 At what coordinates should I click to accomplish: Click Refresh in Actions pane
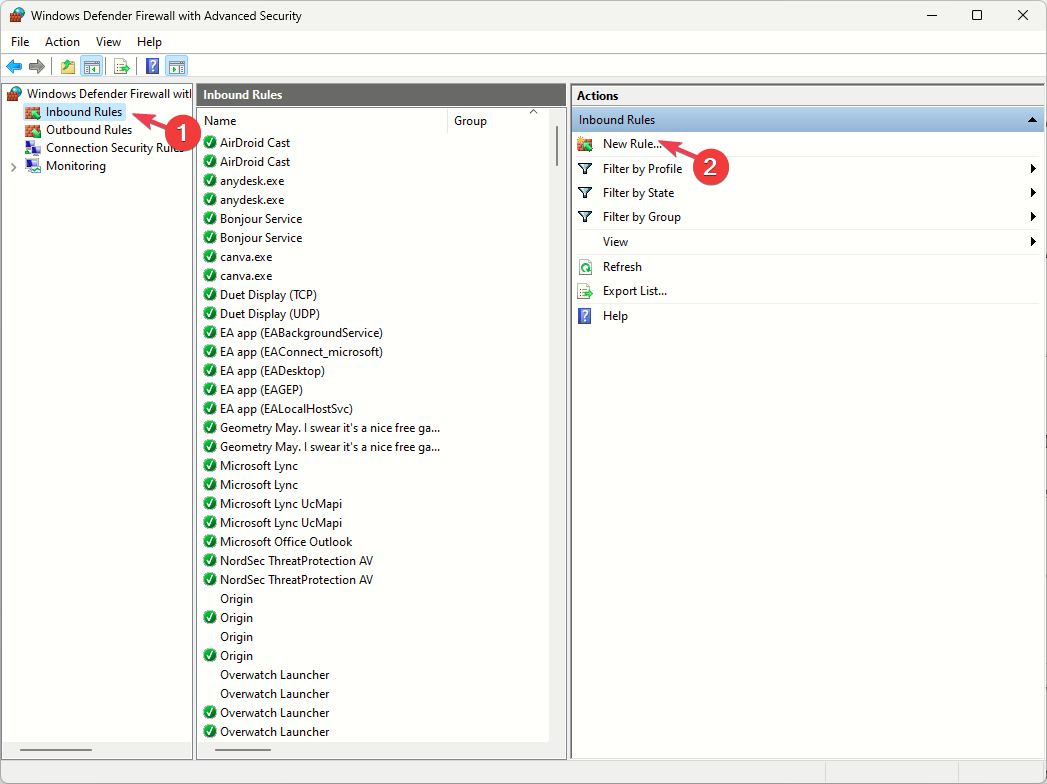click(x=622, y=266)
